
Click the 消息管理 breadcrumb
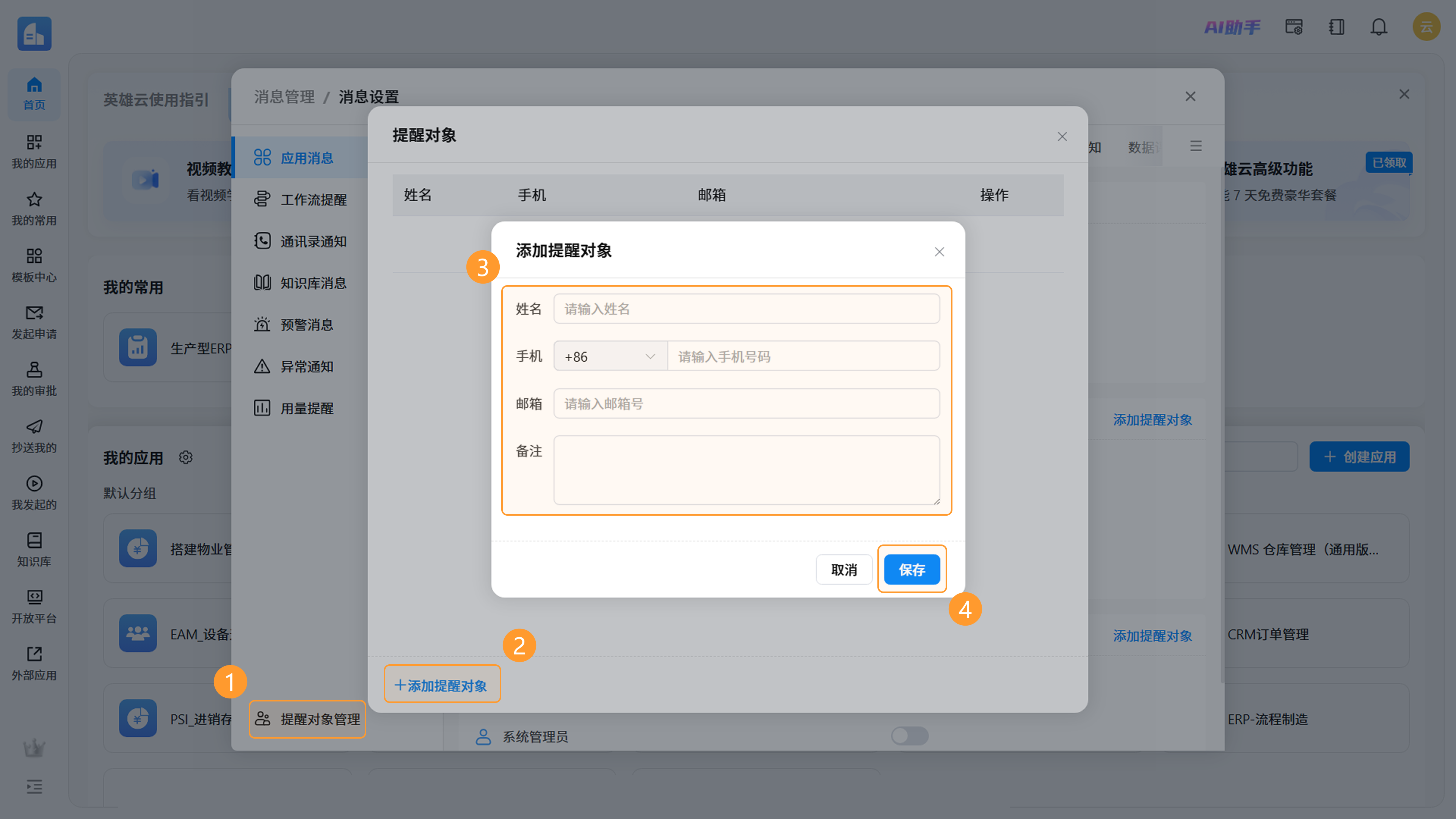[284, 97]
